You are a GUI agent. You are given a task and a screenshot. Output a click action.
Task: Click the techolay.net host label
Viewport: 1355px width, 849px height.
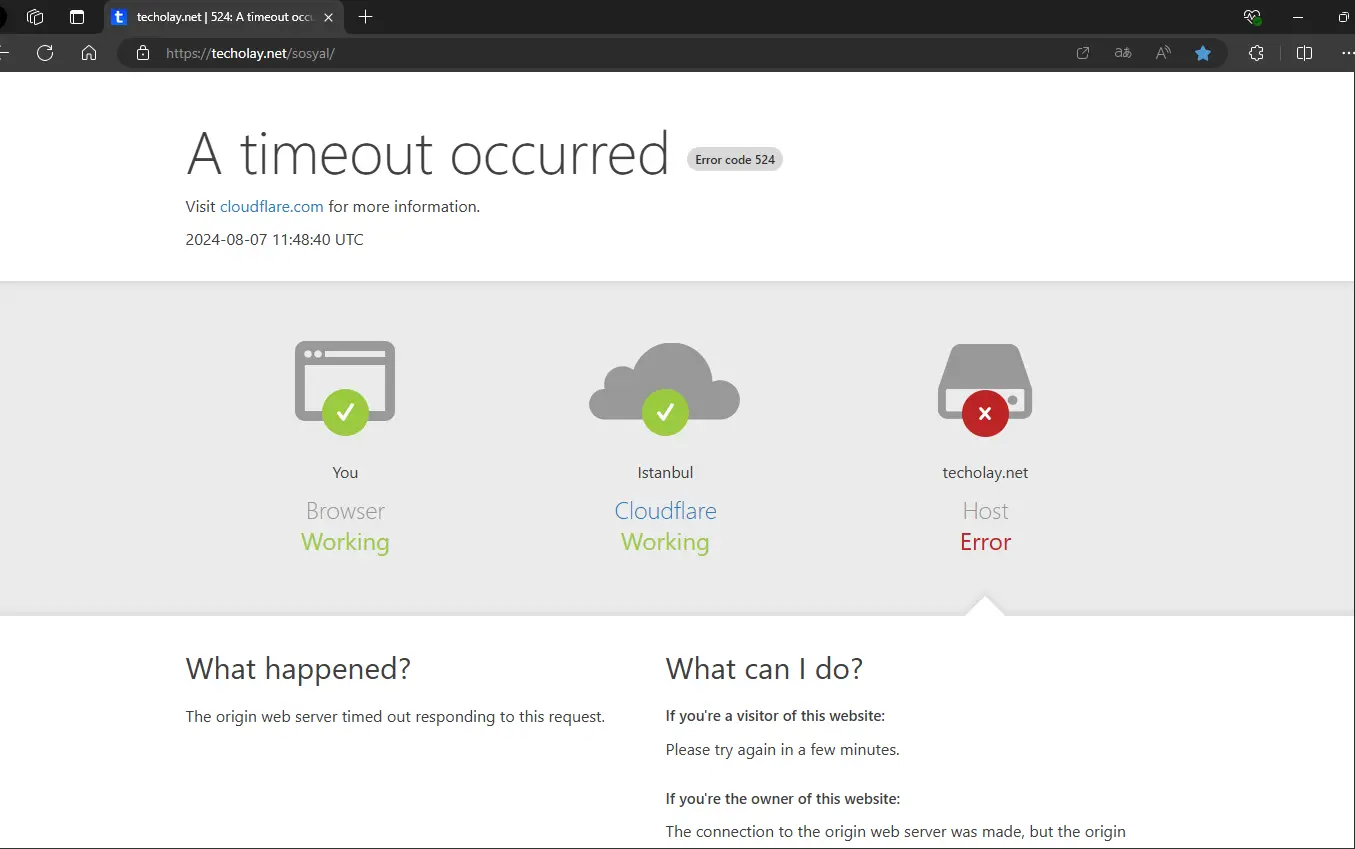[985, 473]
